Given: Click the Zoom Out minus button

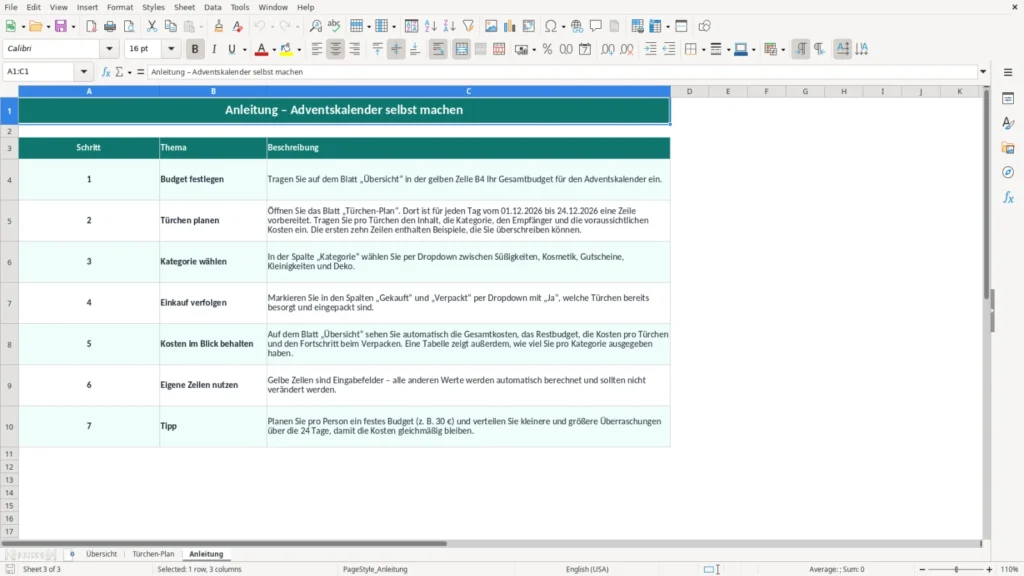Looking at the screenshot, I should pyautogui.click(x=922, y=569).
